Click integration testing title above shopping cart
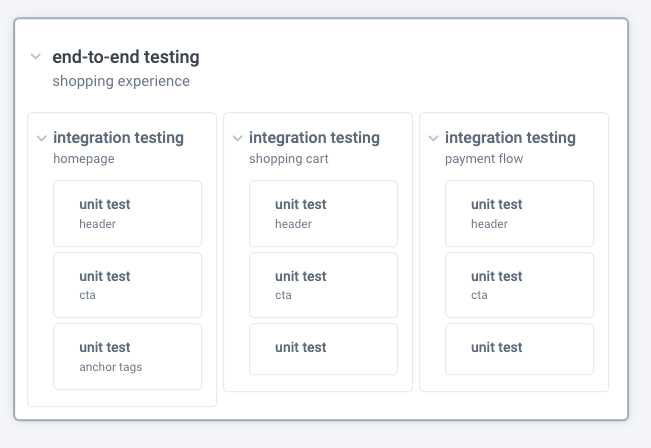 click(314, 138)
